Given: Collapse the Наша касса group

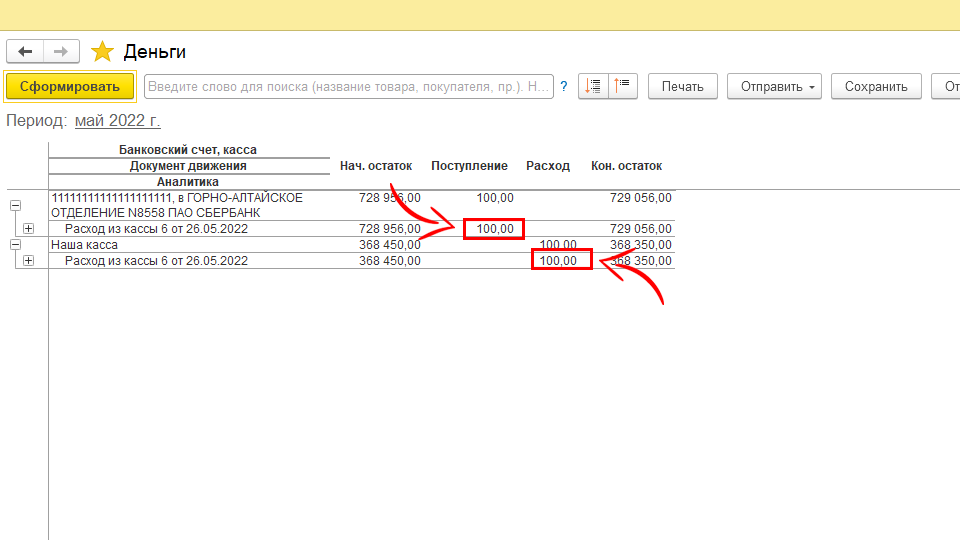Looking at the screenshot, I should click(x=15, y=245).
